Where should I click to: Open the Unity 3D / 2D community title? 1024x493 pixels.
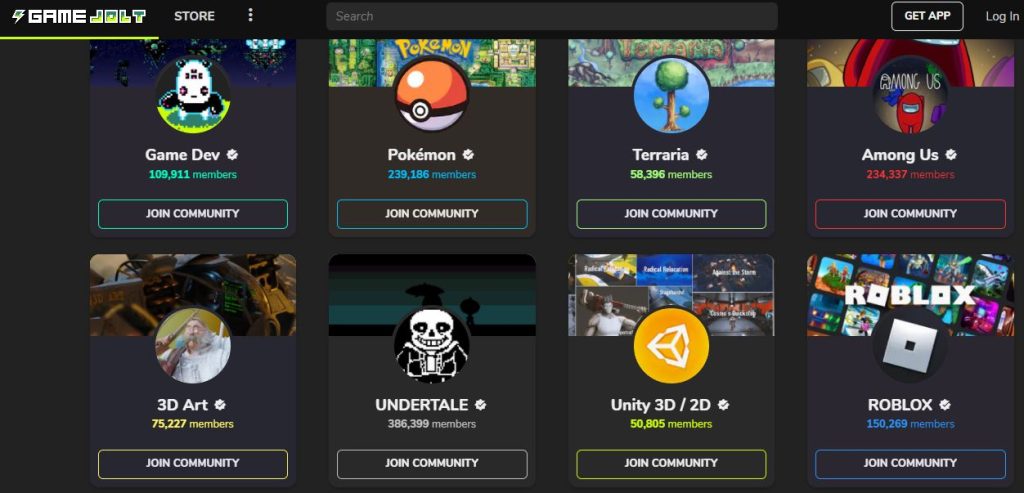click(660, 405)
